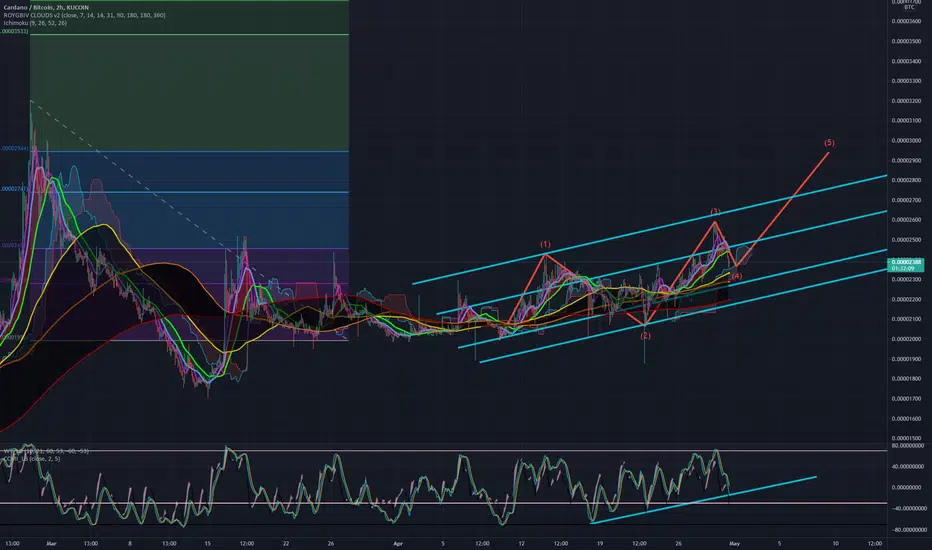Click the 'Cardano / Bitcoin, 2h, KUCOIN' chart title
Screen dimensions: 932x550
46,7
